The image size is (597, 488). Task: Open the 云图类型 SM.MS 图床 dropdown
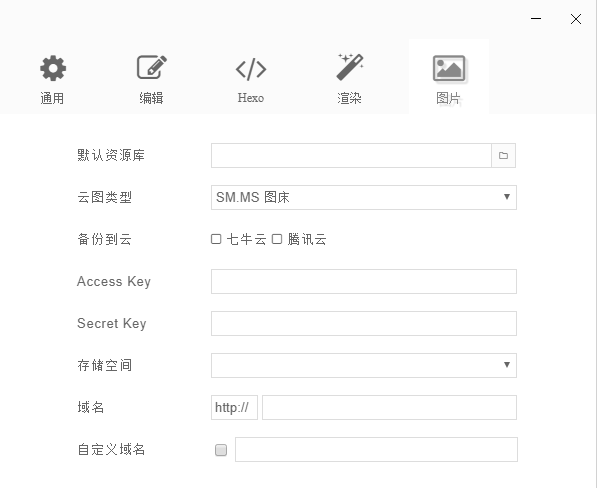point(364,197)
